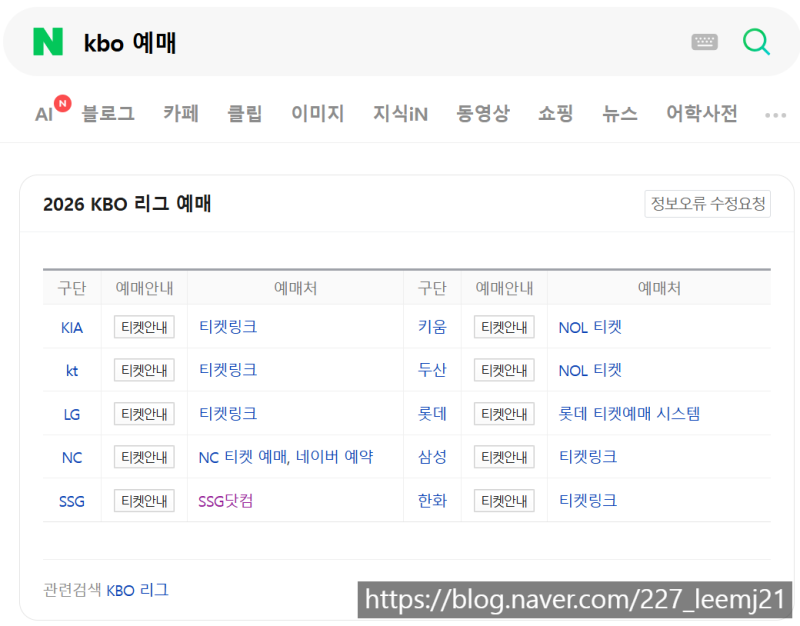This screenshot has height=626, width=800.
Task: Open 티켓링크 link in 삼성 row
Action: [588, 457]
